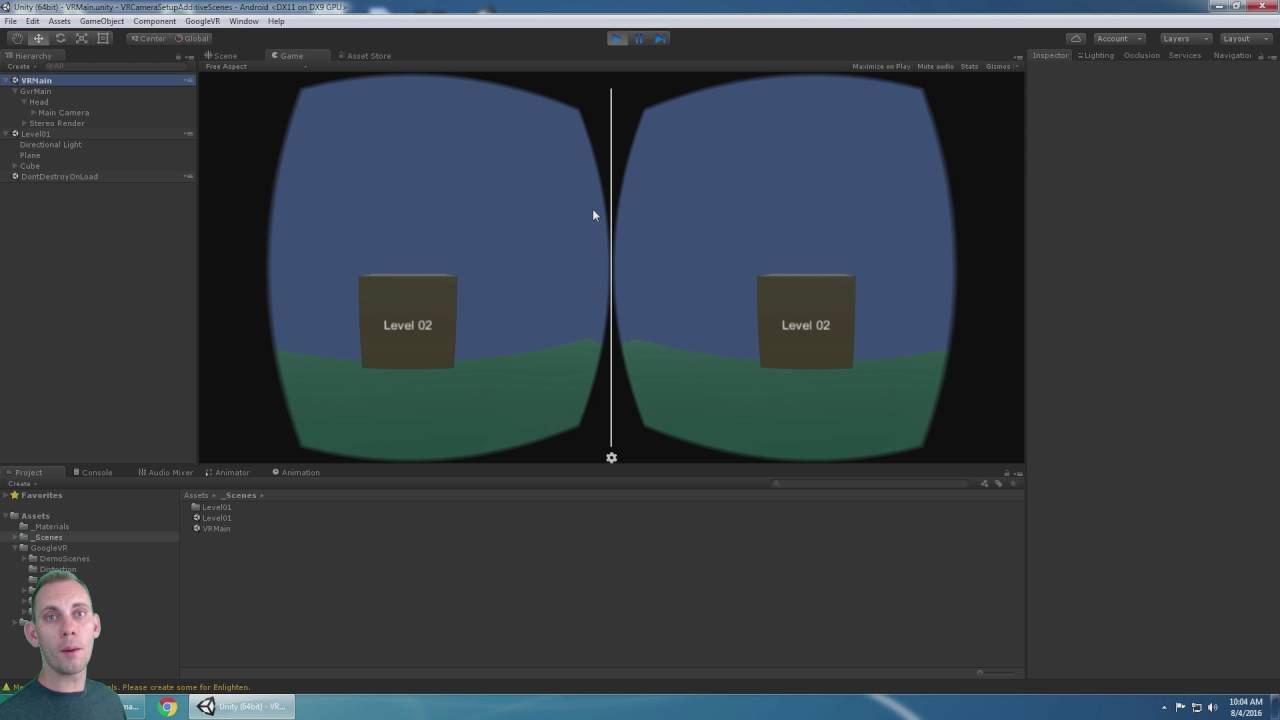The image size is (1280, 720).
Task: Toggle Maximize on Play
Action: coord(881,67)
